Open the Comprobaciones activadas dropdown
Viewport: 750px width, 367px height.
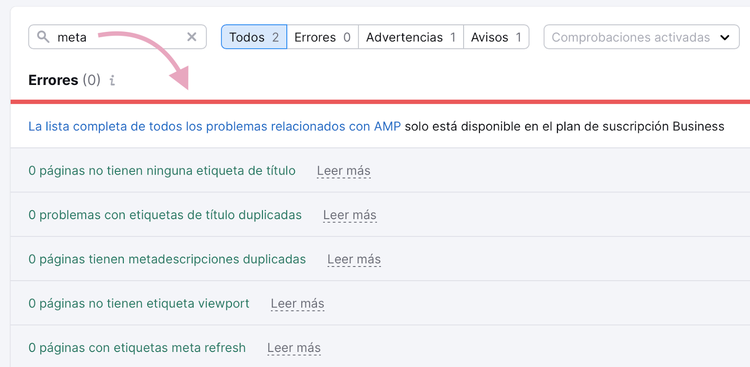(641, 37)
